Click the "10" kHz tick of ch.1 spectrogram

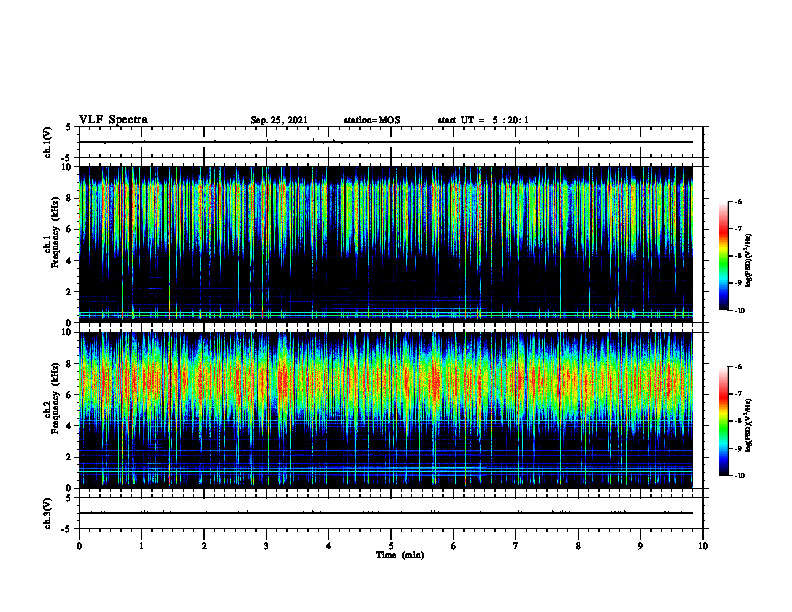(68, 167)
